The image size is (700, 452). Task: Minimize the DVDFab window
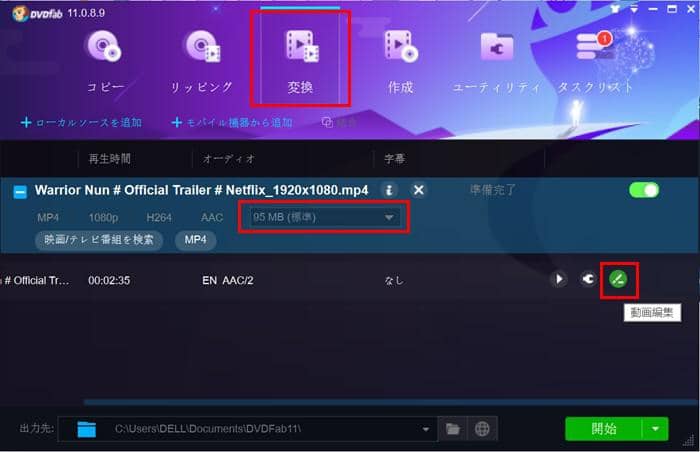point(653,9)
